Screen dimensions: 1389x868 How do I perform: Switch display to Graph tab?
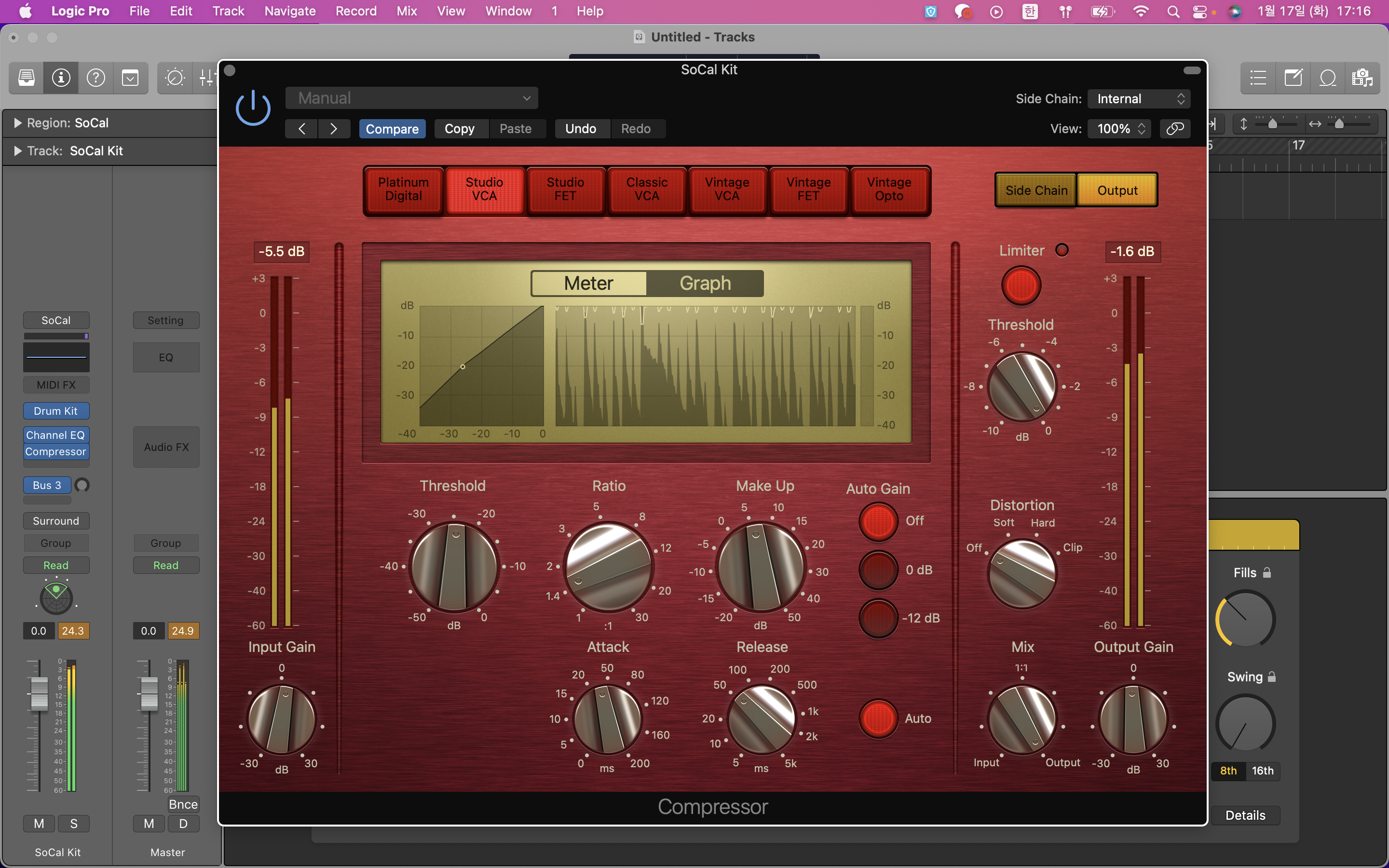[x=705, y=284]
